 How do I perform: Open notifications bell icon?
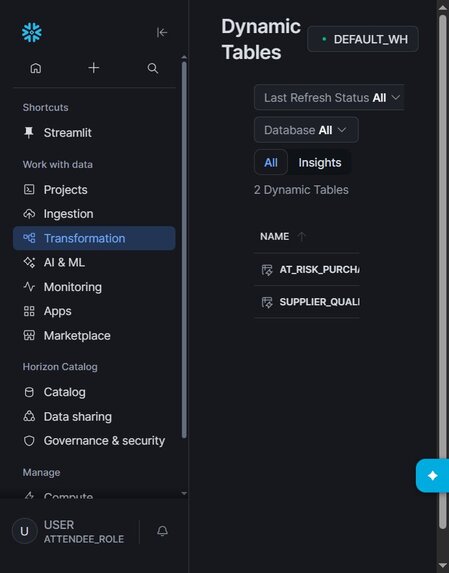[x=163, y=531]
